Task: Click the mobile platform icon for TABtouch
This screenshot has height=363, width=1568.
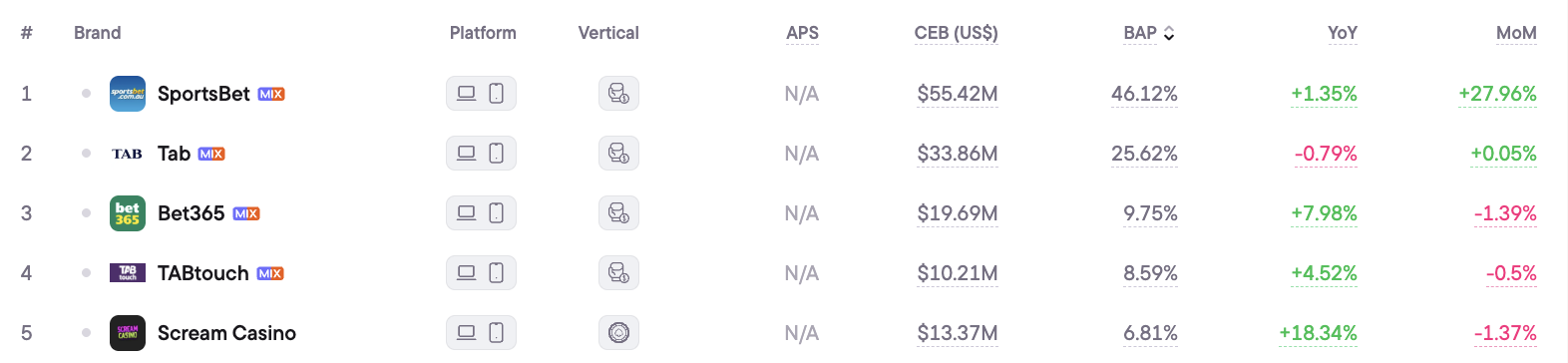Action: pyautogui.click(x=496, y=273)
